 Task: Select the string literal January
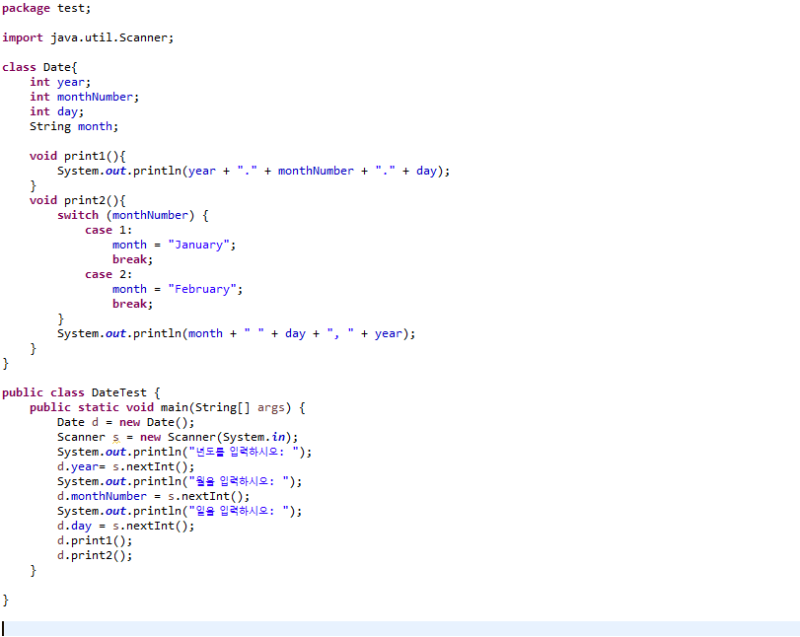(200, 244)
